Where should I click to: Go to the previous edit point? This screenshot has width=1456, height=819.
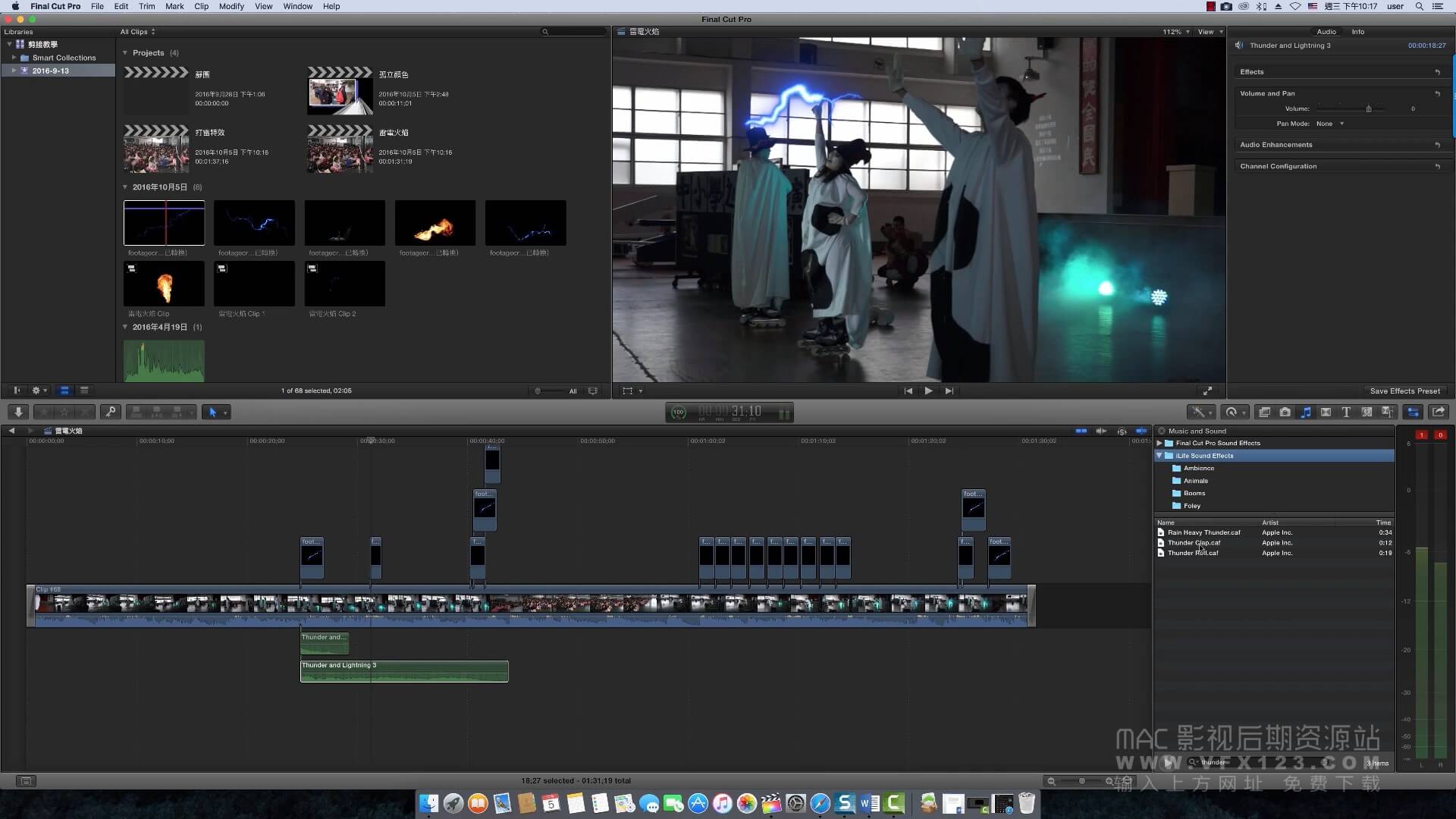coord(908,391)
